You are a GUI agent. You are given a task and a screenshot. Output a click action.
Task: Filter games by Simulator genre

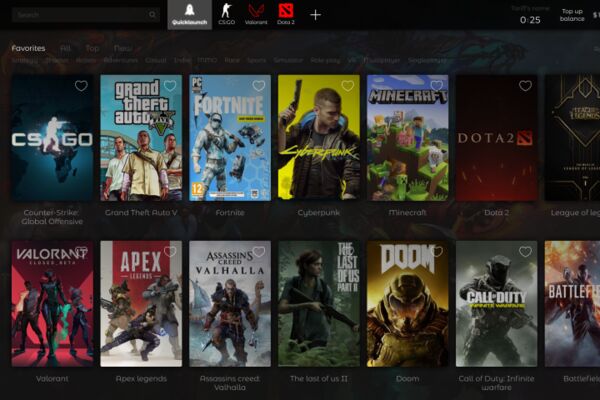click(288, 60)
